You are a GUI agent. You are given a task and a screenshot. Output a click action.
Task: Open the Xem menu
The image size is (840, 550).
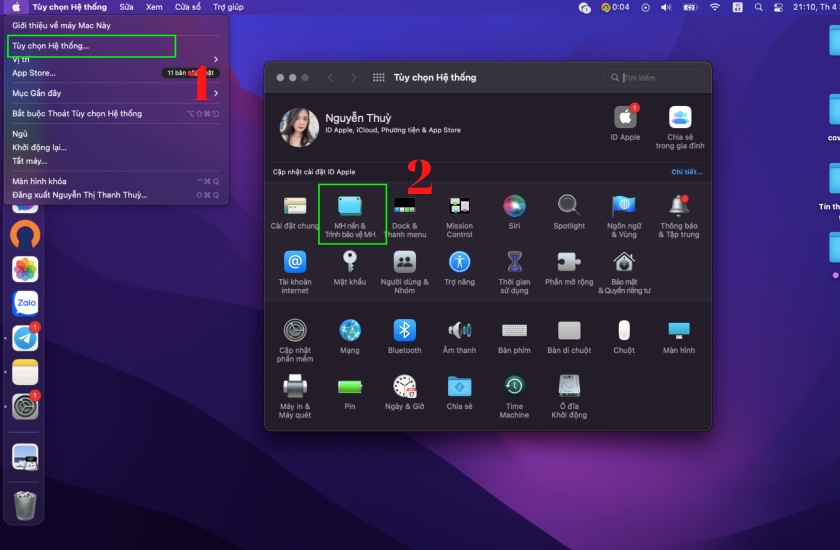tap(154, 7)
